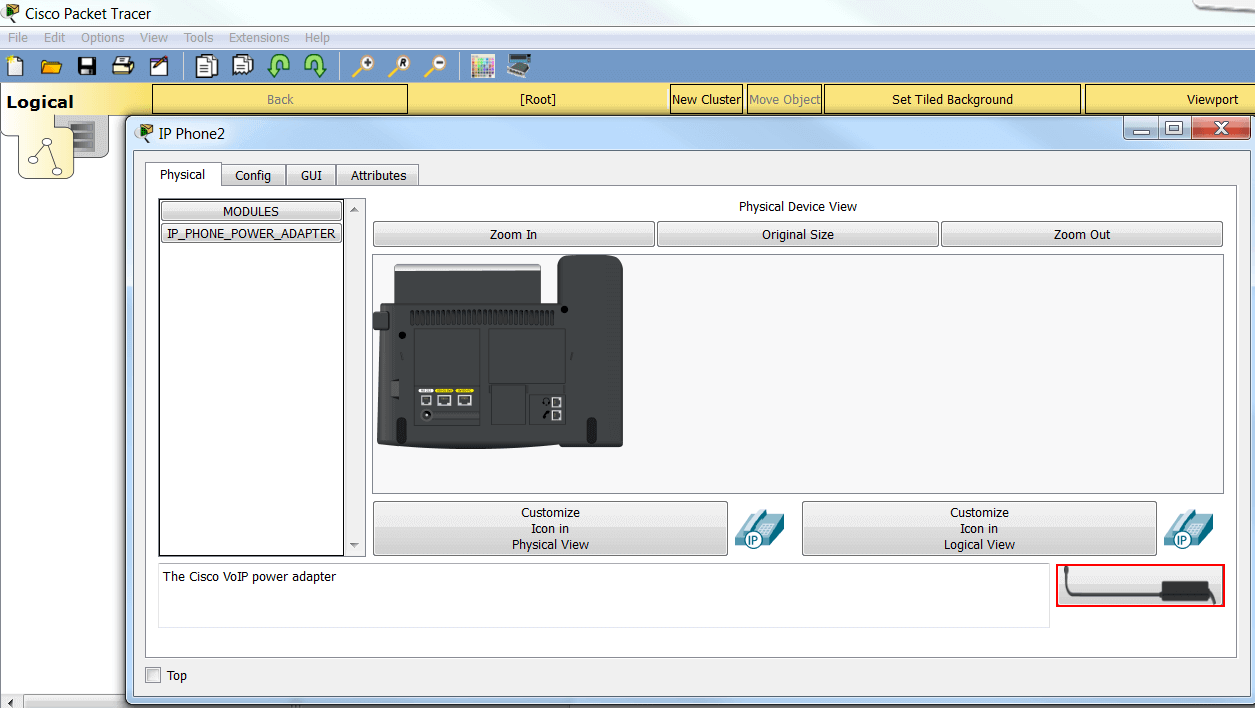Open the Drawing Palette color grid icon
Image resolution: width=1255 pixels, height=708 pixels.
pos(483,66)
